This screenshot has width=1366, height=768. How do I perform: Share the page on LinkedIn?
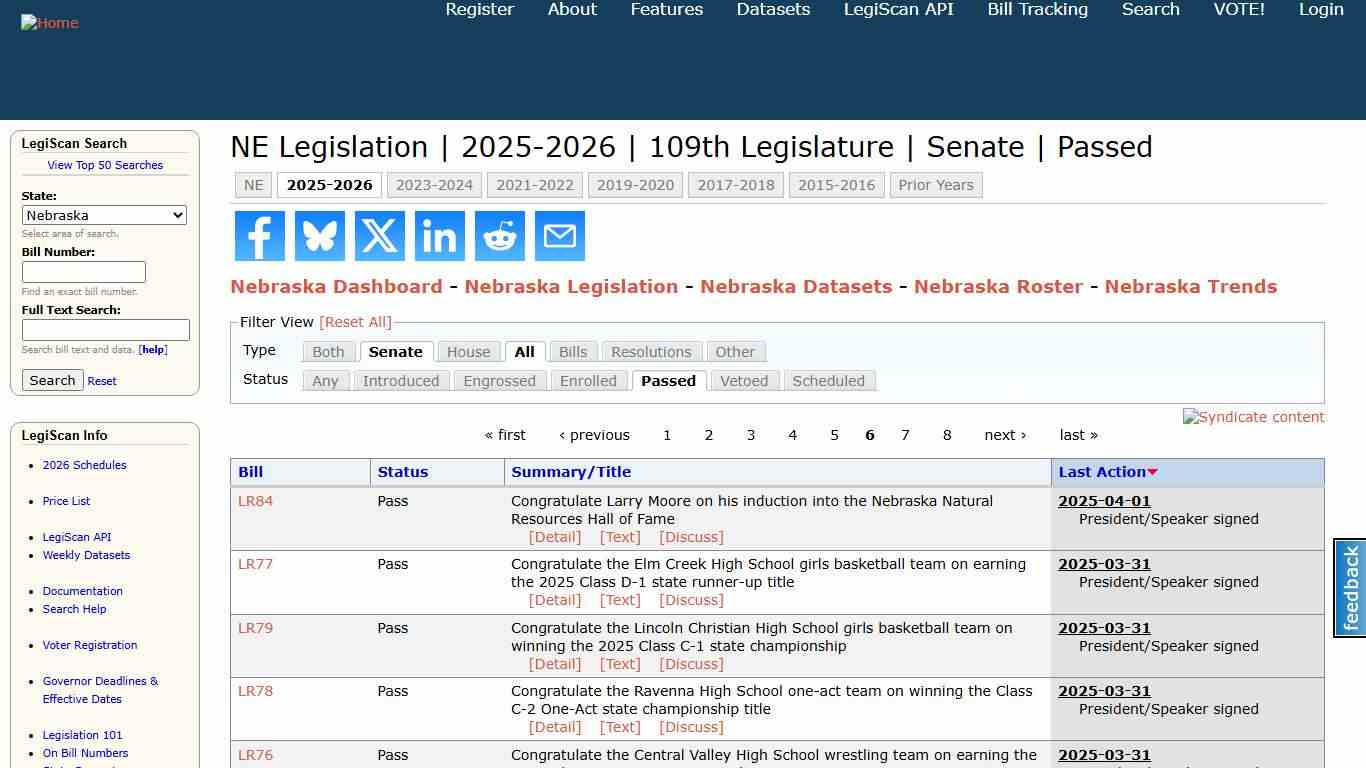click(x=439, y=236)
